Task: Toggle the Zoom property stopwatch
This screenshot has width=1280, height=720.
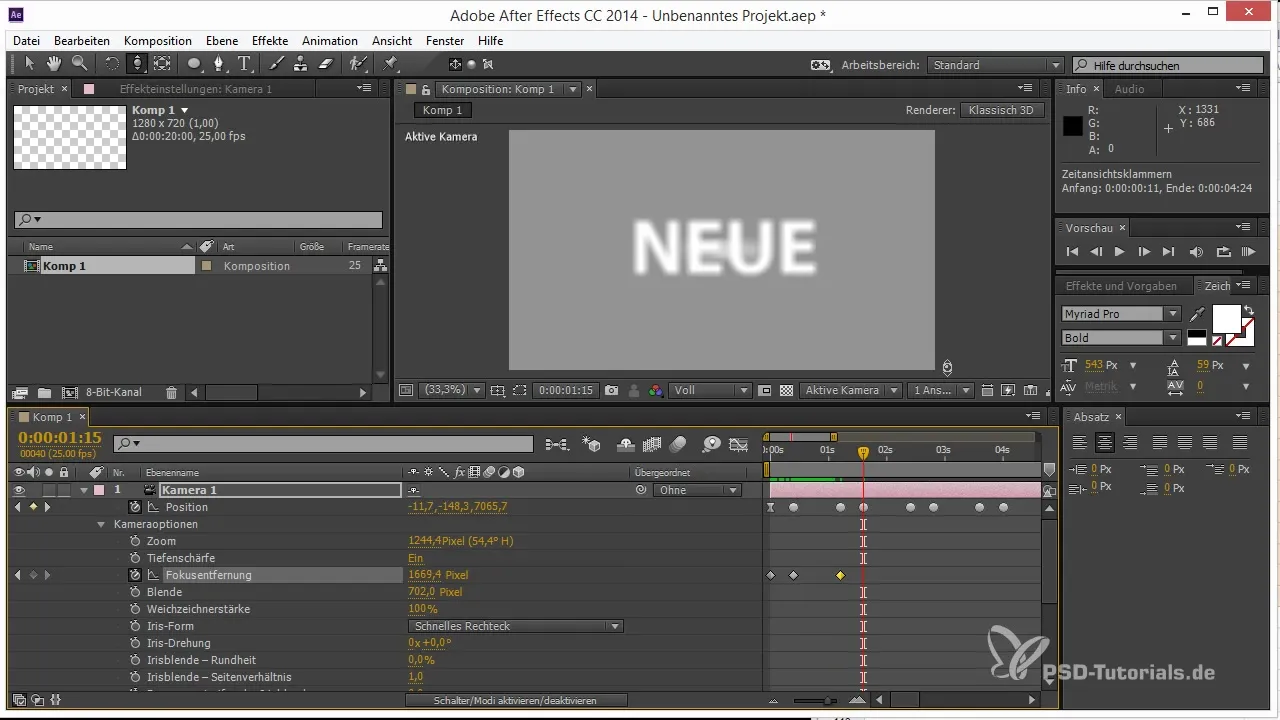Action: click(135, 541)
